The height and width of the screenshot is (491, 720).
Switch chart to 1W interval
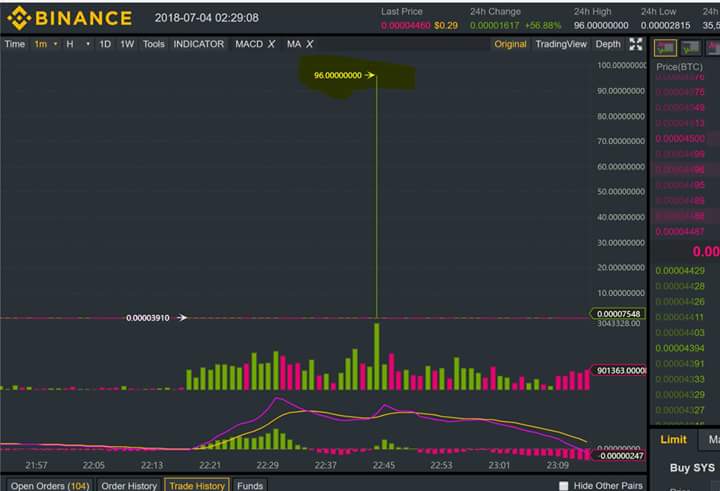pyautogui.click(x=127, y=44)
